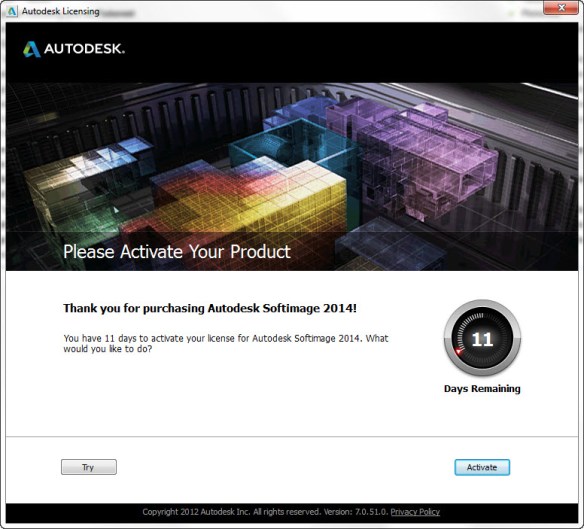Click the copyright version text in footer
The height and width of the screenshot is (529, 584).
tap(265, 512)
